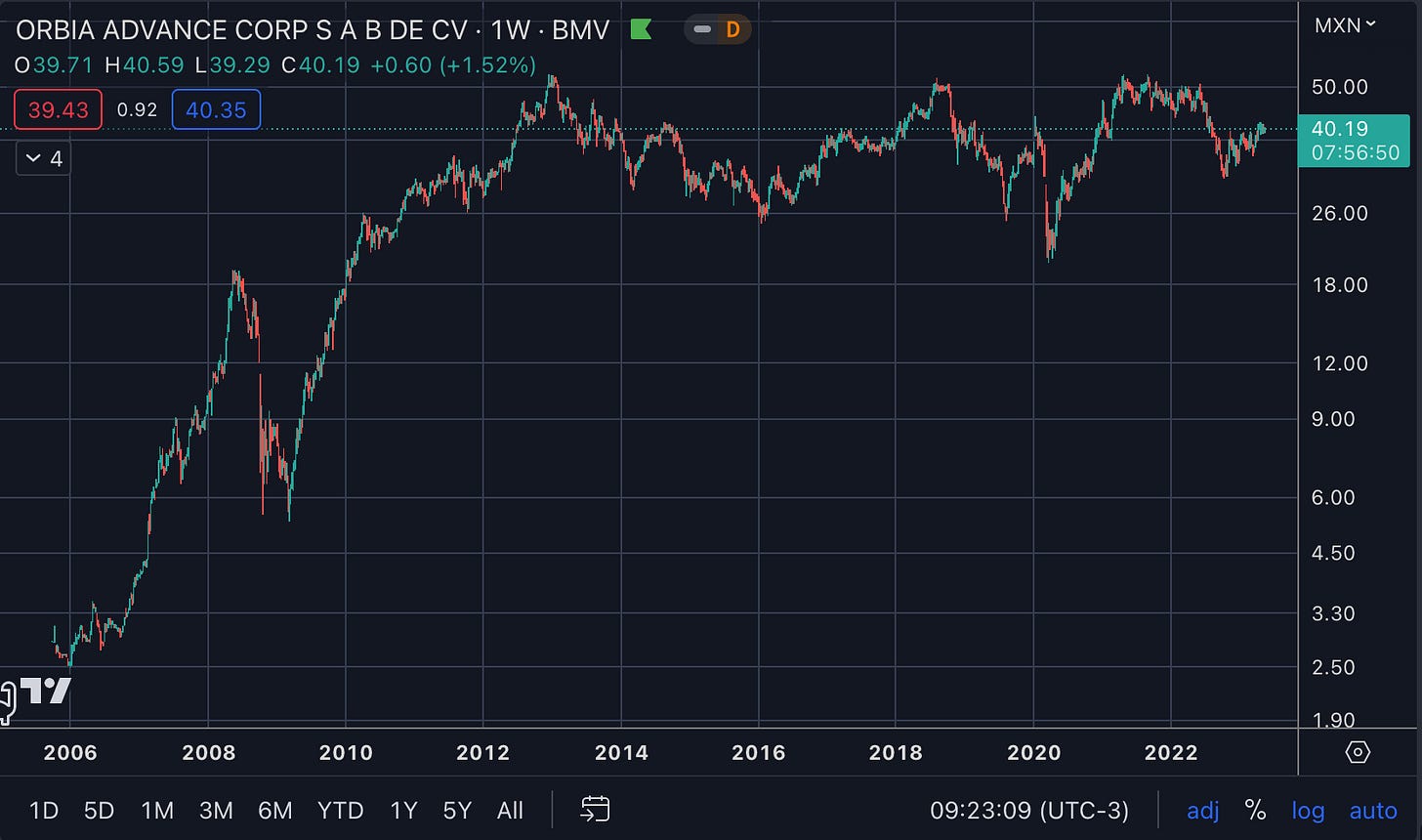Click the 26.00 price axis label
The image size is (1422, 840).
[1340, 213]
